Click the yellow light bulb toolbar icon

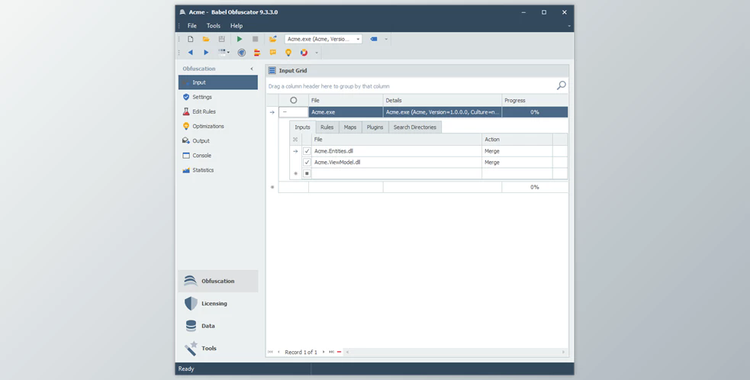tap(288, 53)
